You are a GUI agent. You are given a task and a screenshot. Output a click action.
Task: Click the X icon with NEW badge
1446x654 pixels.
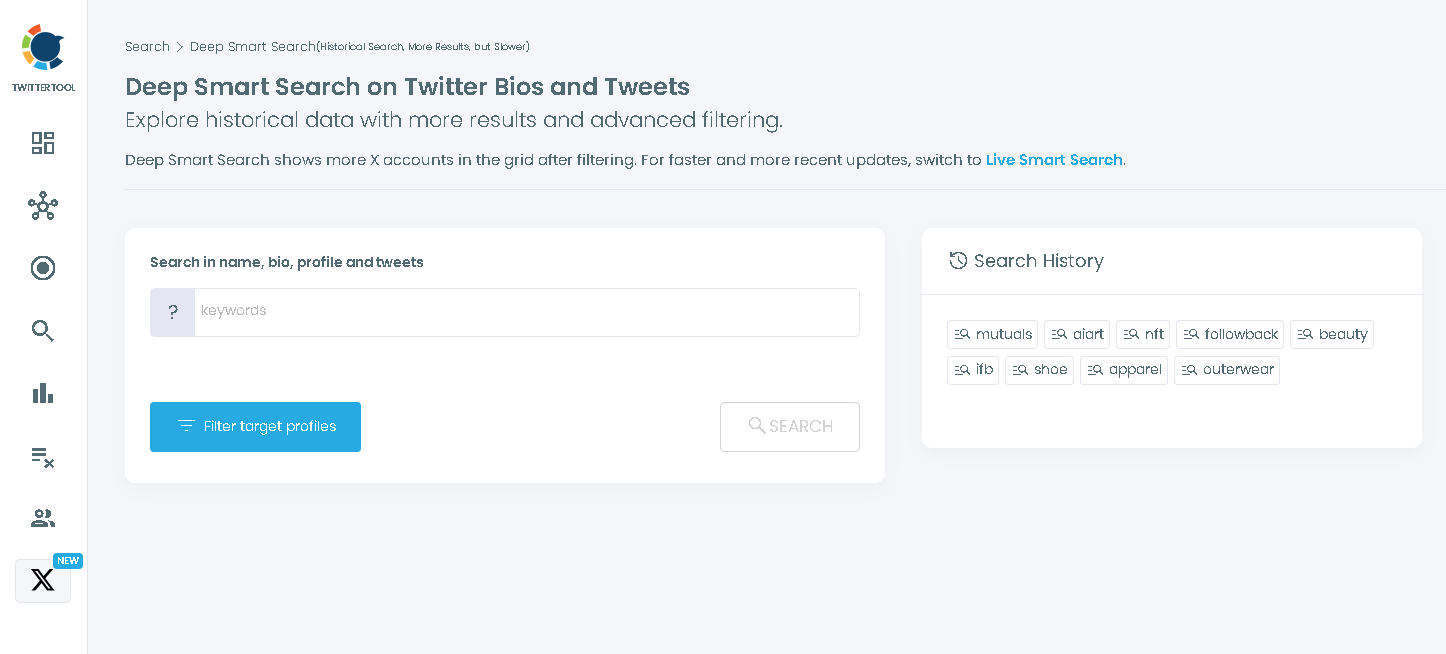(x=42, y=580)
